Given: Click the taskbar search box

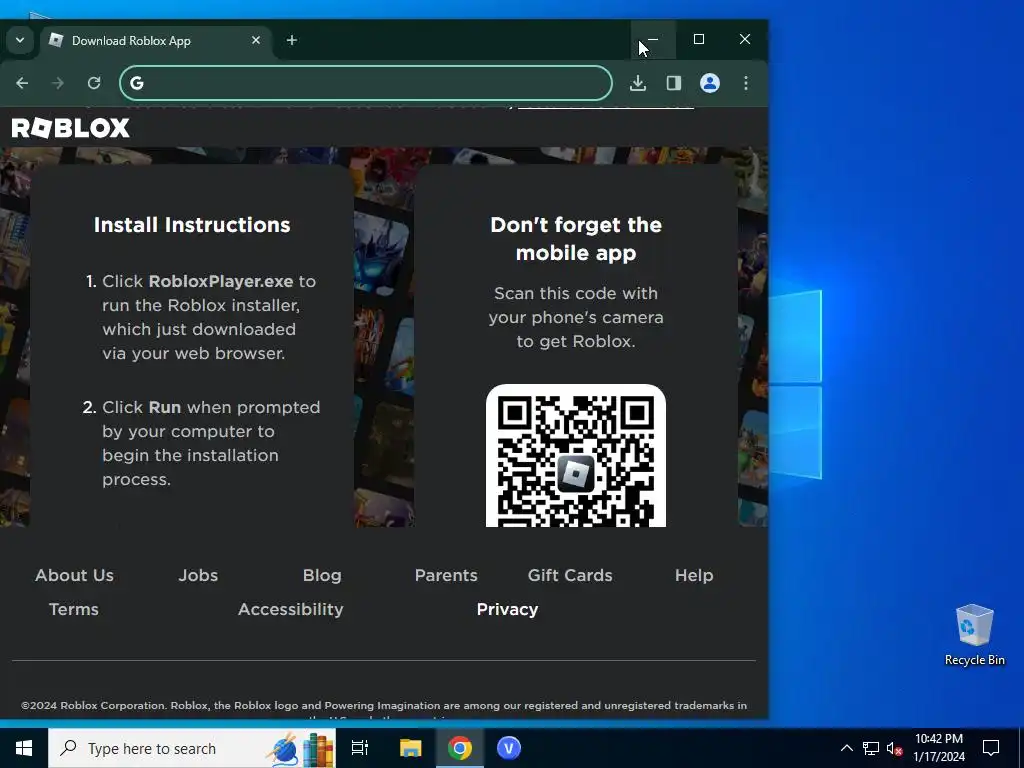Looking at the screenshot, I should click(x=192, y=748).
